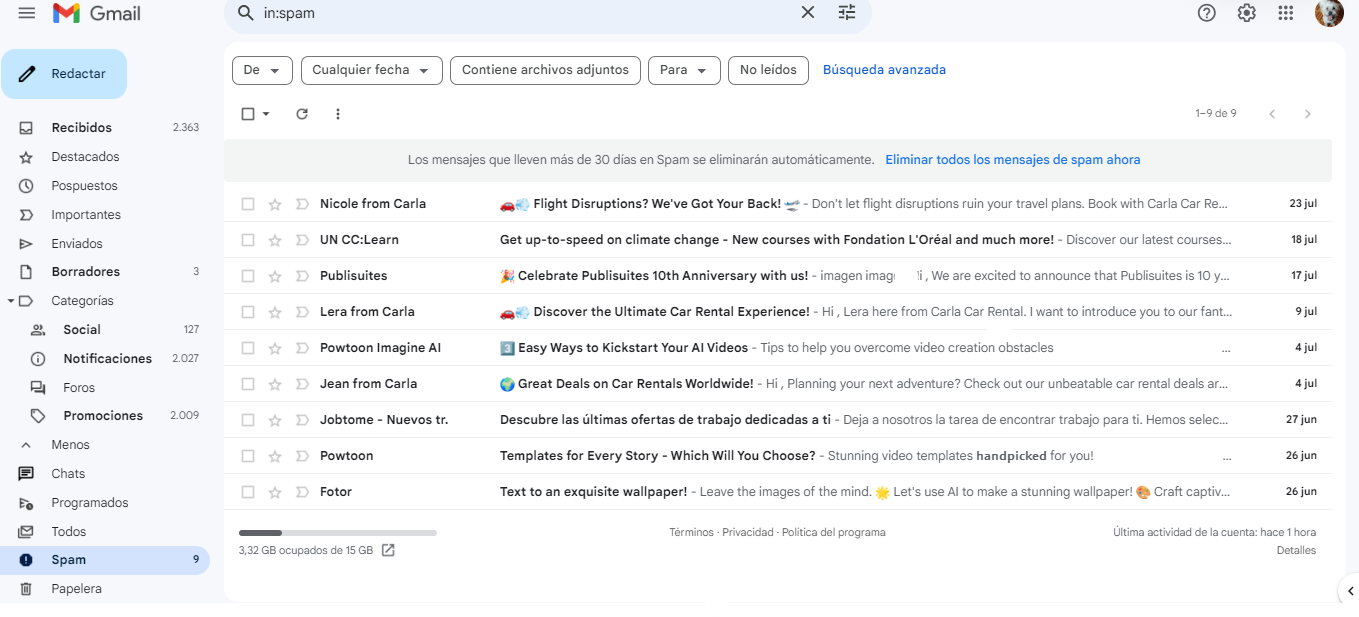Go to the Recibidos inbox folder
Viewport: 1359px width, 617px height.
click(81, 128)
